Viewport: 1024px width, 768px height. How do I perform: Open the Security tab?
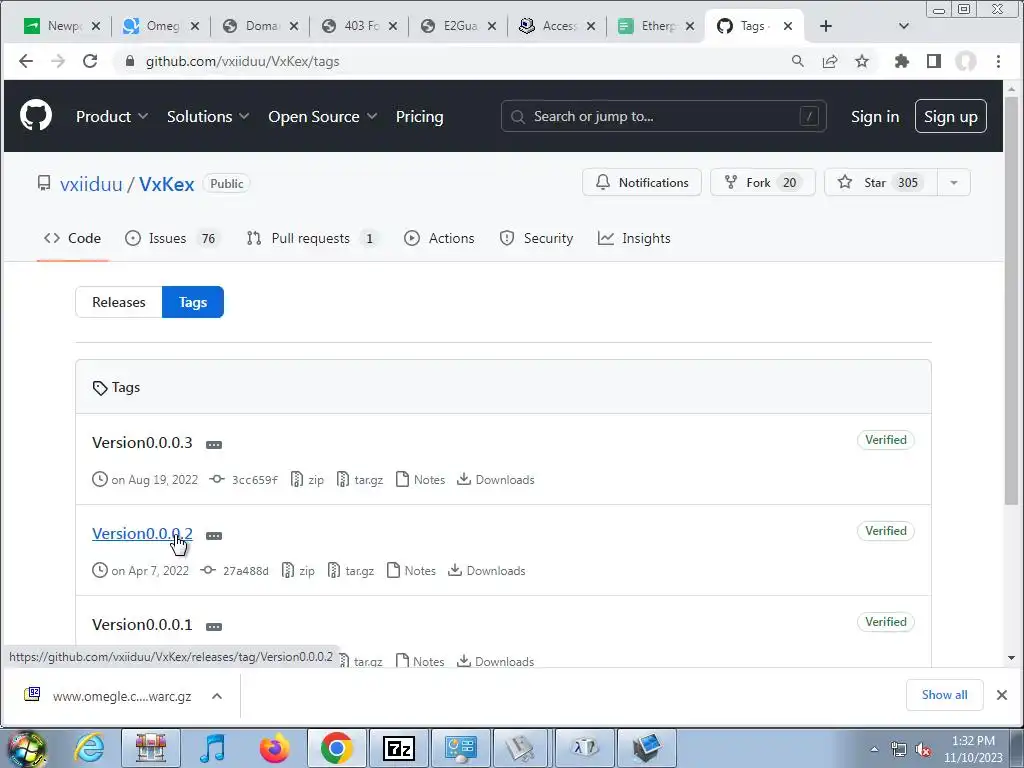536,238
